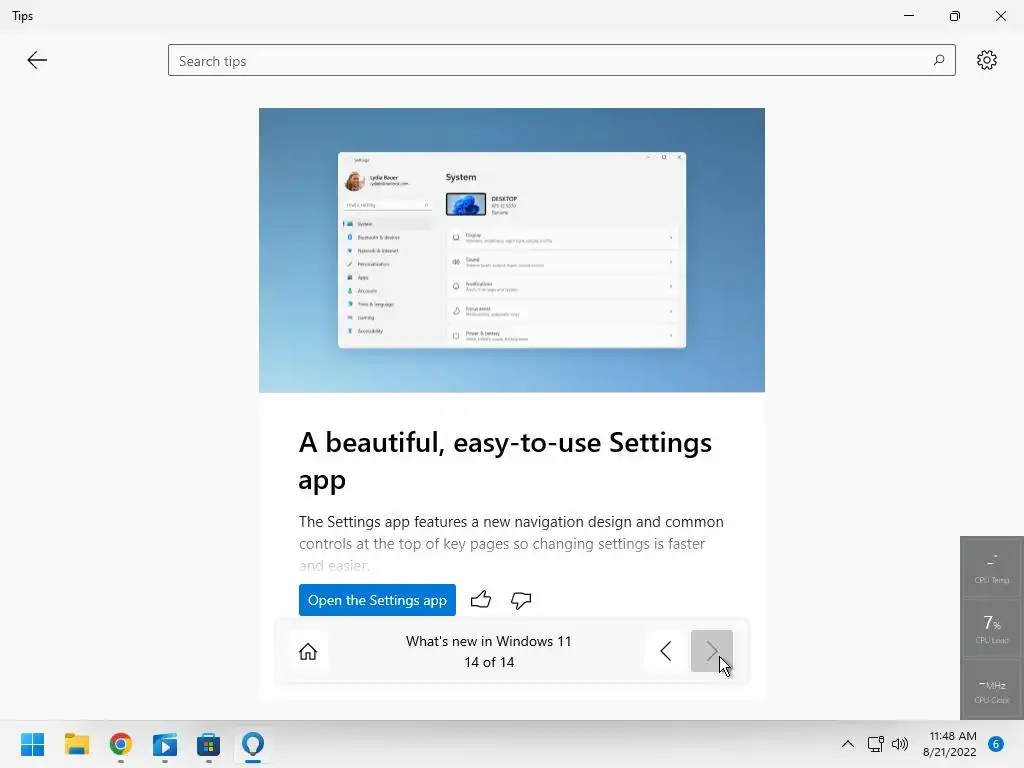Image resolution: width=1024 pixels, height=768 pixels.
Task: Click Open the Settings app button
Action: 377,600
